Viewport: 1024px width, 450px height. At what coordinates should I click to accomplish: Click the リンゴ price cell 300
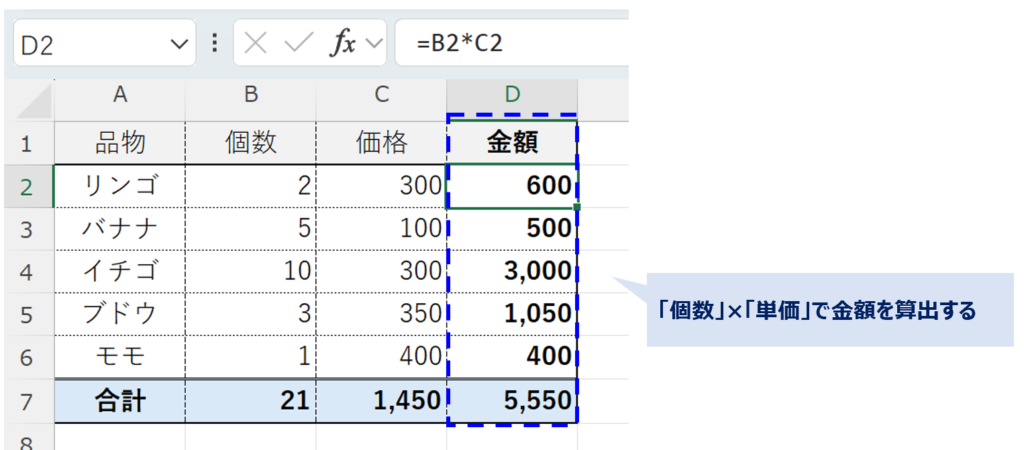tap(381, 186)
